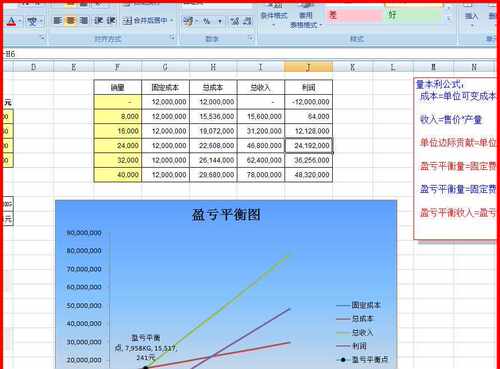Select the sales cell with 40,000
The image size is (500, 369).
(118, 175)
